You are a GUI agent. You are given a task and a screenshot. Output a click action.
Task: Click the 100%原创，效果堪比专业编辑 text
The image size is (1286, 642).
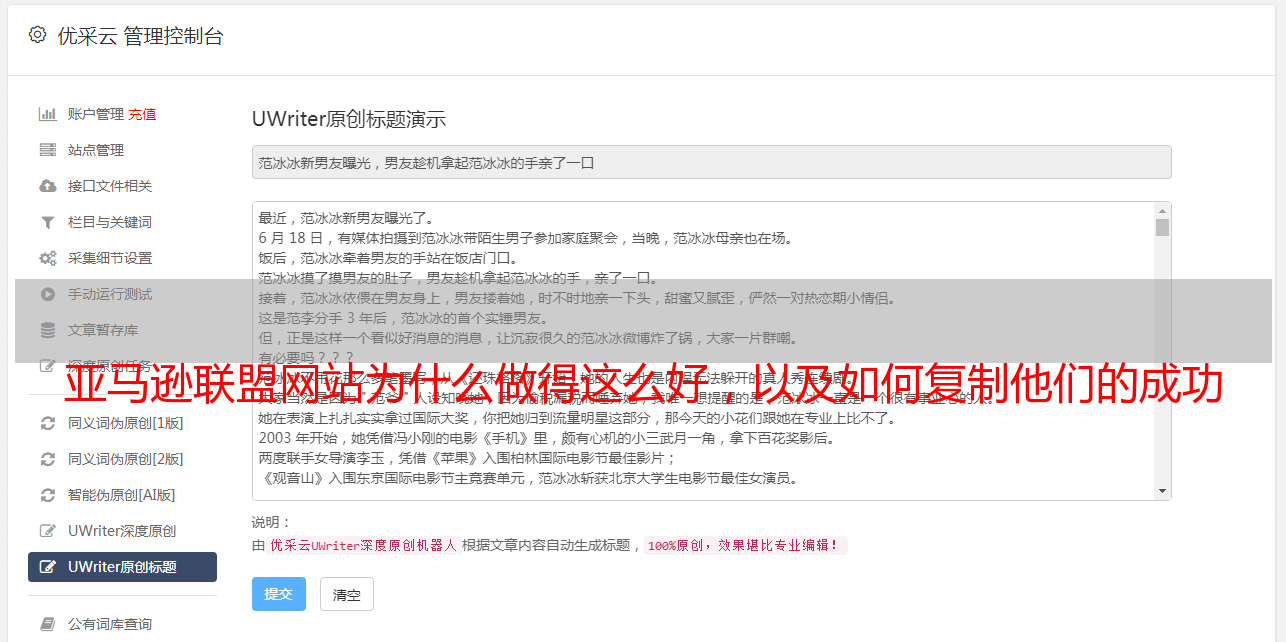pos(744,545)
